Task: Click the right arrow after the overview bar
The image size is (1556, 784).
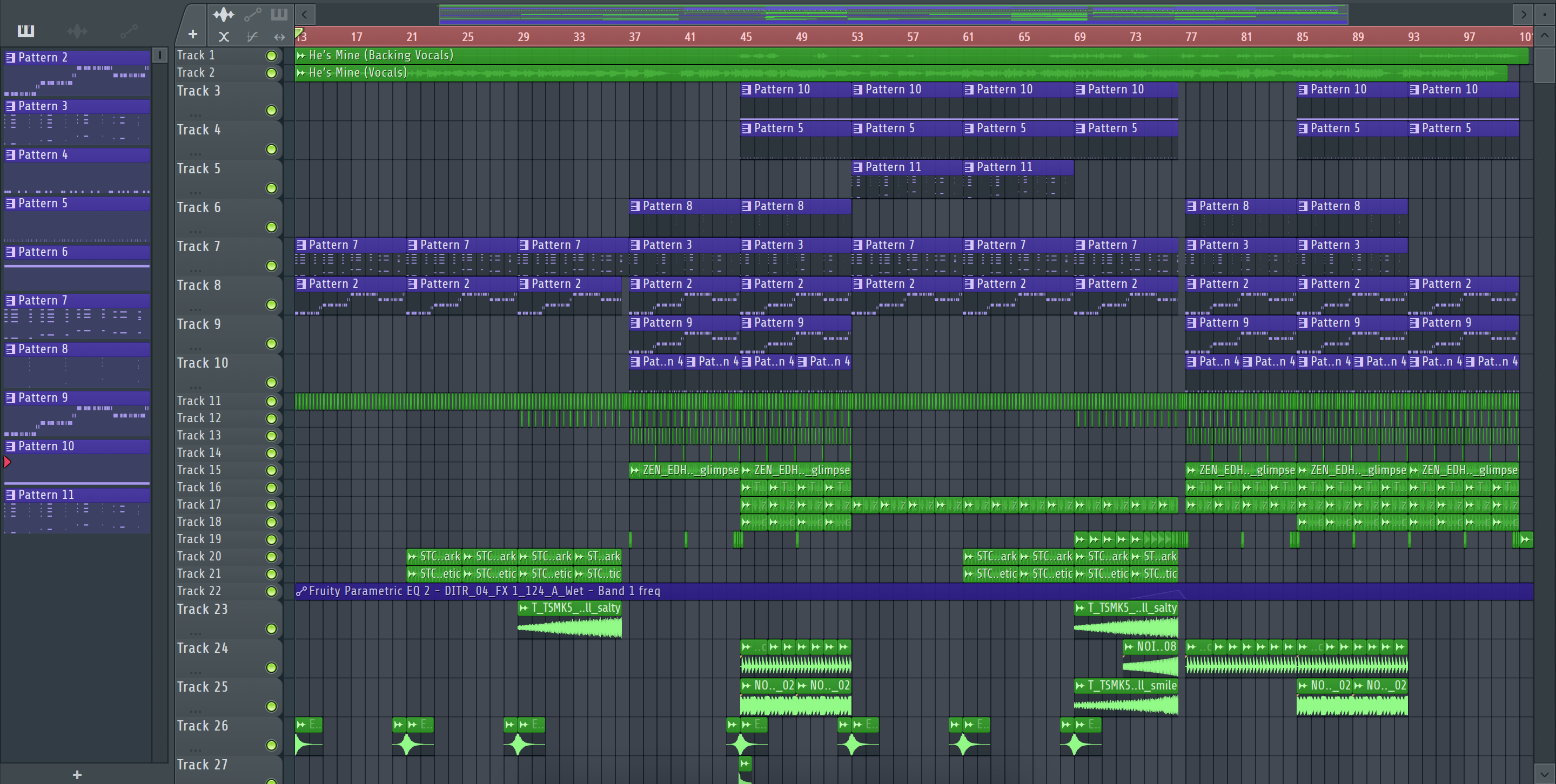Action: tap(1524, 14)
